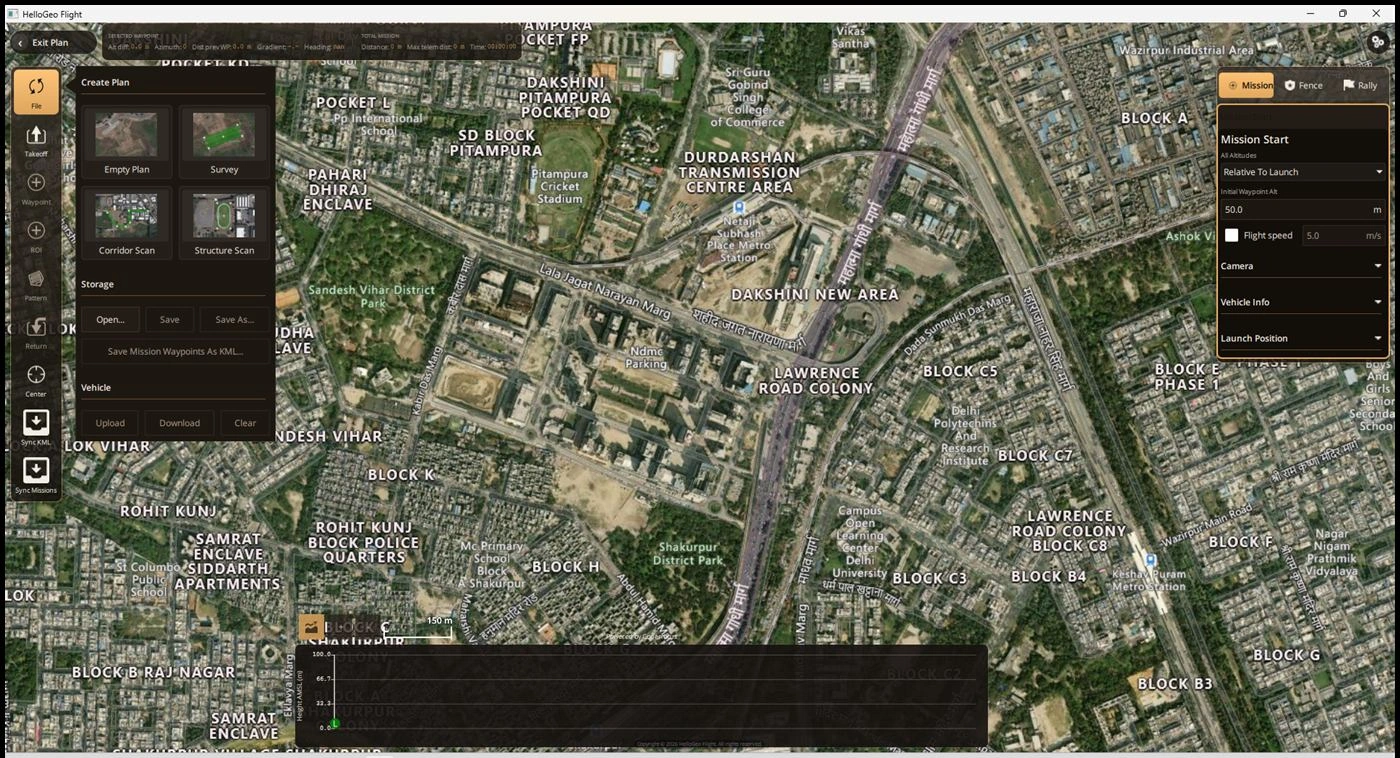Switch to the Rally tab
The image size is (1400, 758).
tap(1360, 85)
